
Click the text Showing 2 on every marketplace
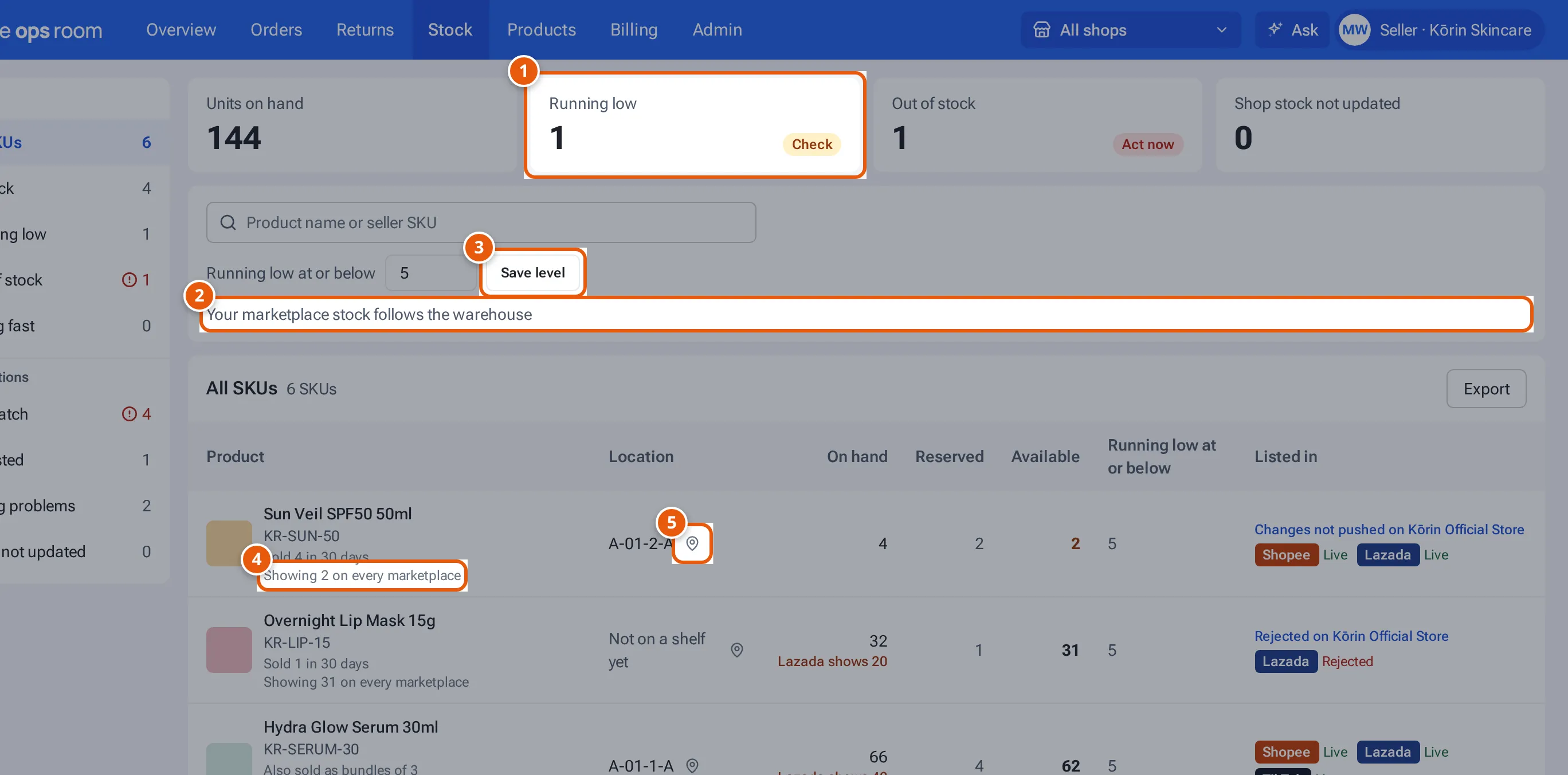click(x=362, y=576)
